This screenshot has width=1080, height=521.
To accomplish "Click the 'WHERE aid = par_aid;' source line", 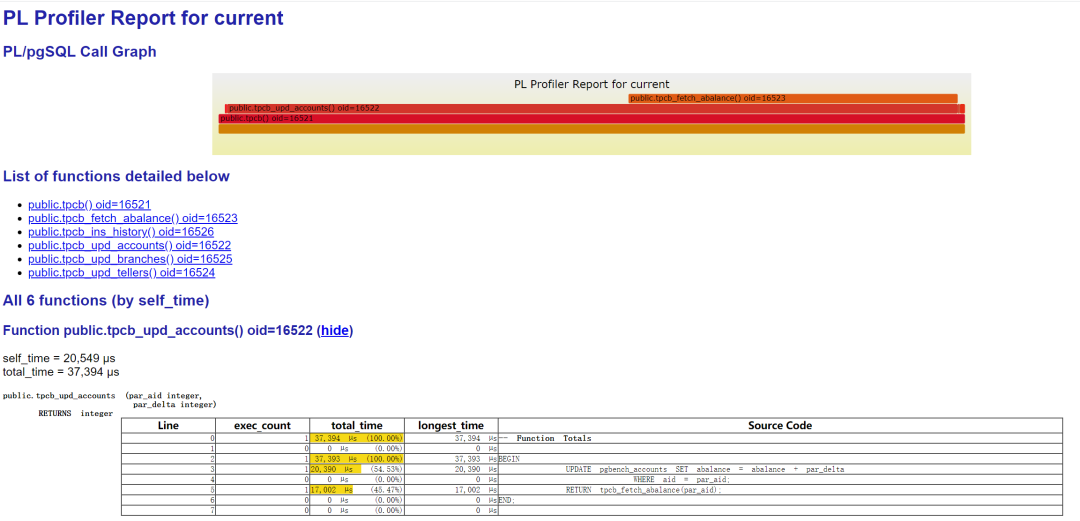I will coord(681,480).
